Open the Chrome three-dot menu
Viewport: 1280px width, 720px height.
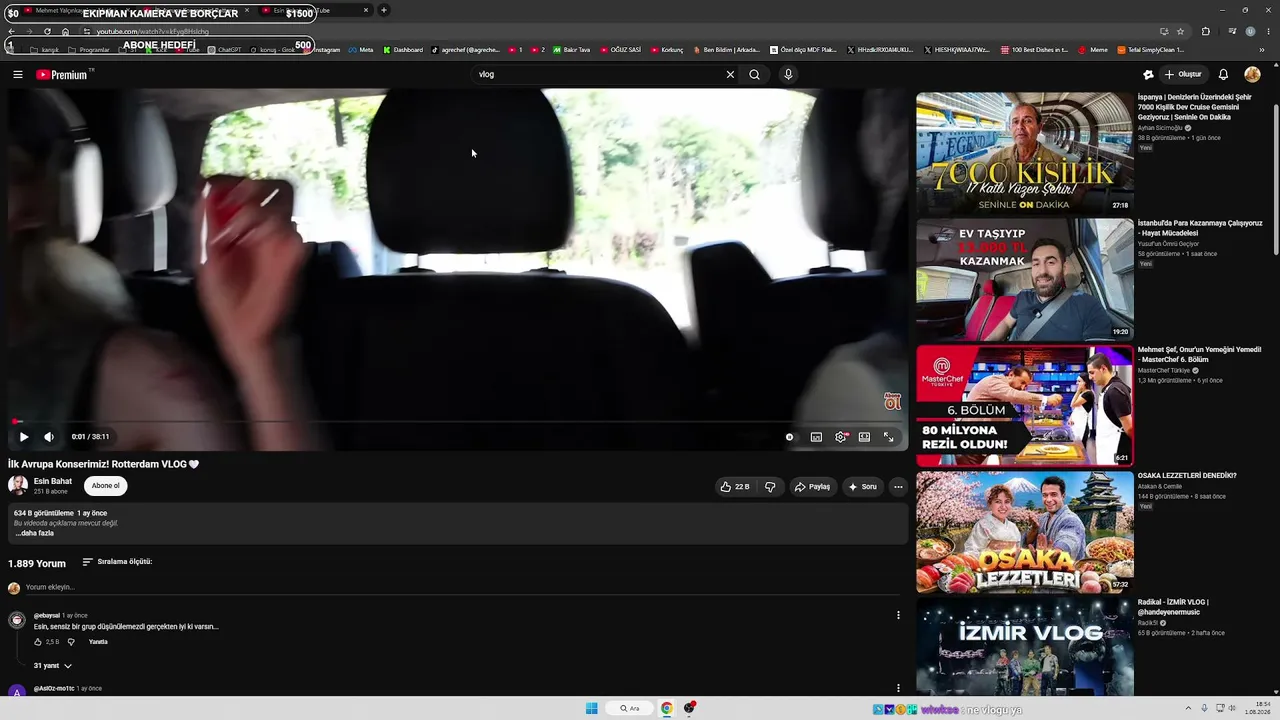pos(1268,31)
